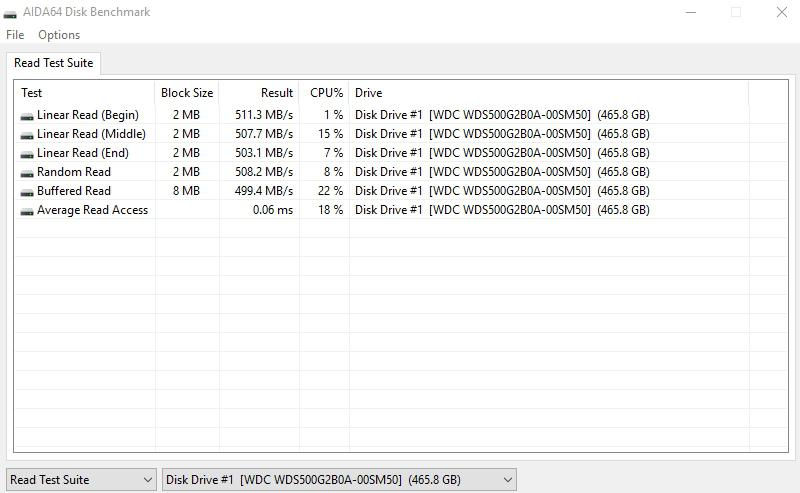Select the Linear Read (Middle) row label
Image resolution: width=800 pixels, height=493 pixels.
[91, 134]
